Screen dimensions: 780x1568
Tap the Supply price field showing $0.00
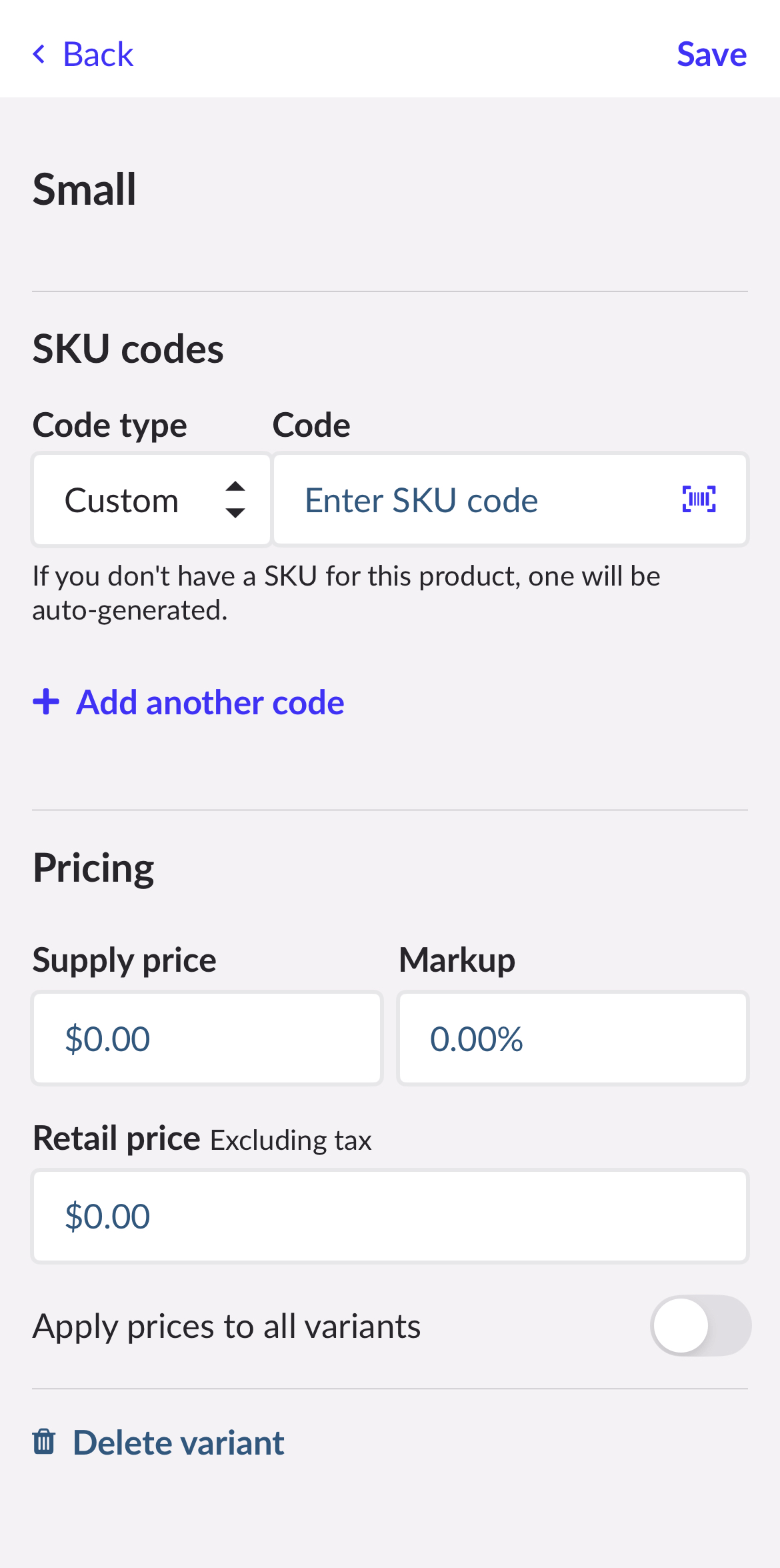click(207, 1038)
